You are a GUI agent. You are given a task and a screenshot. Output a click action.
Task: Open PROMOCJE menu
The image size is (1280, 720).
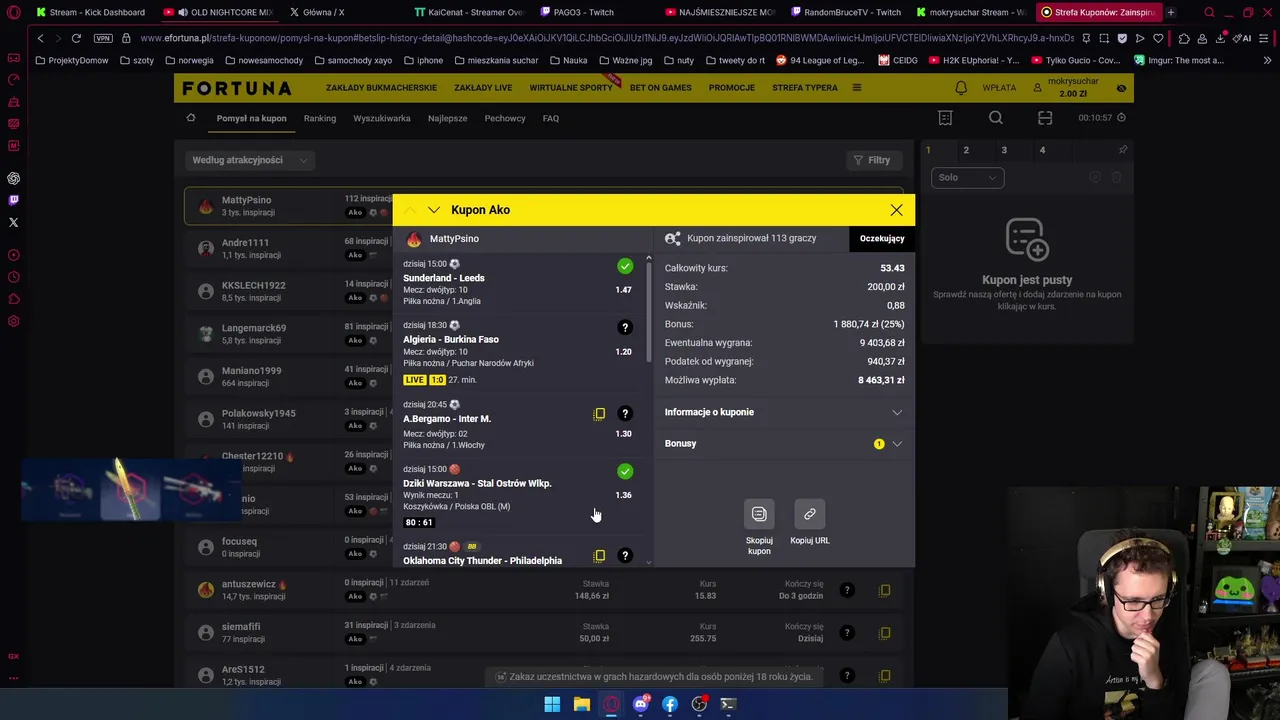coord(732,88)
